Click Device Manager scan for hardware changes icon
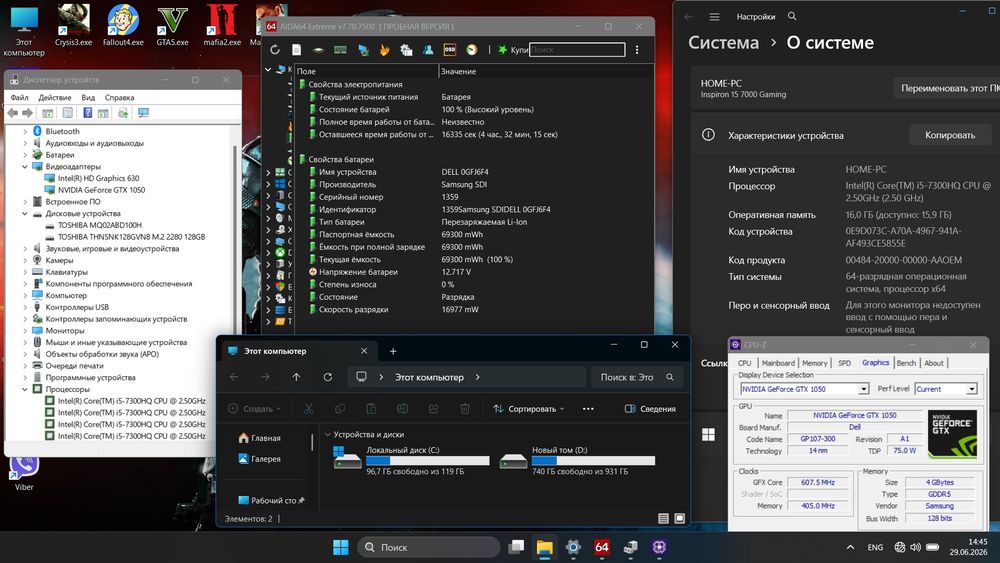The height and width of the screenshot is (563, 1000). click(x=122, y=113)
